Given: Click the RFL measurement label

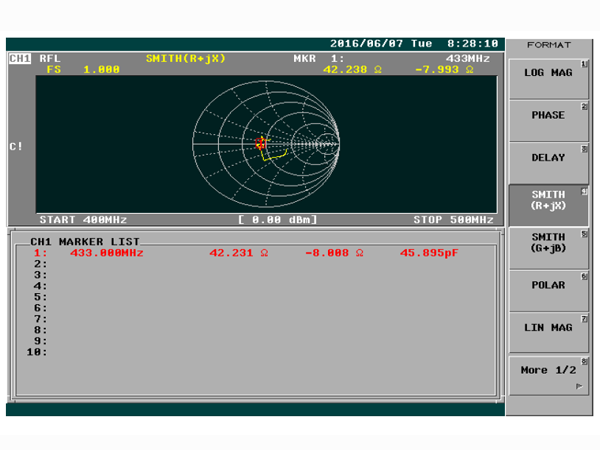Looking at the screenshot, I should point(50,59).
